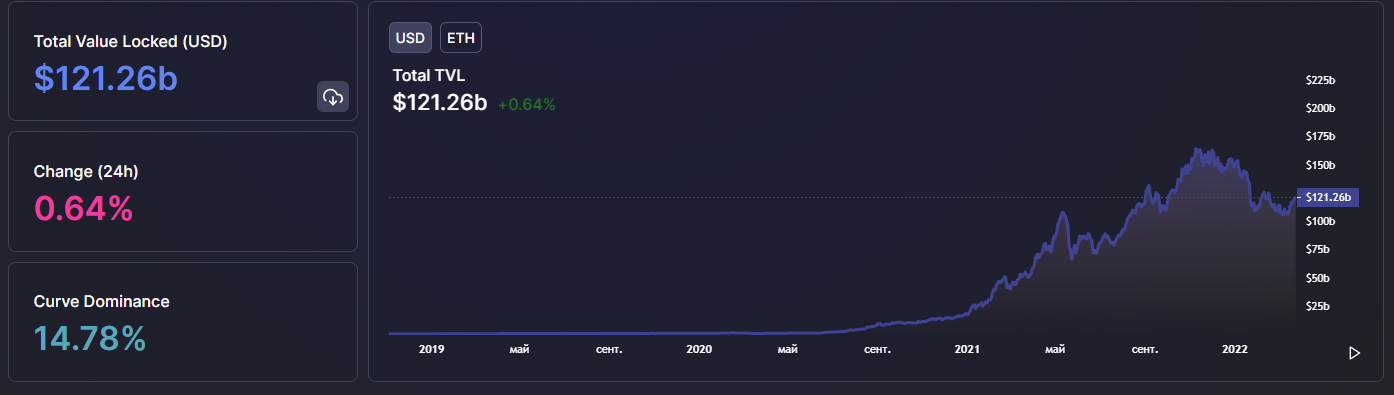
Task: Click the $50b value axis label
Action: coord(1318,278)
